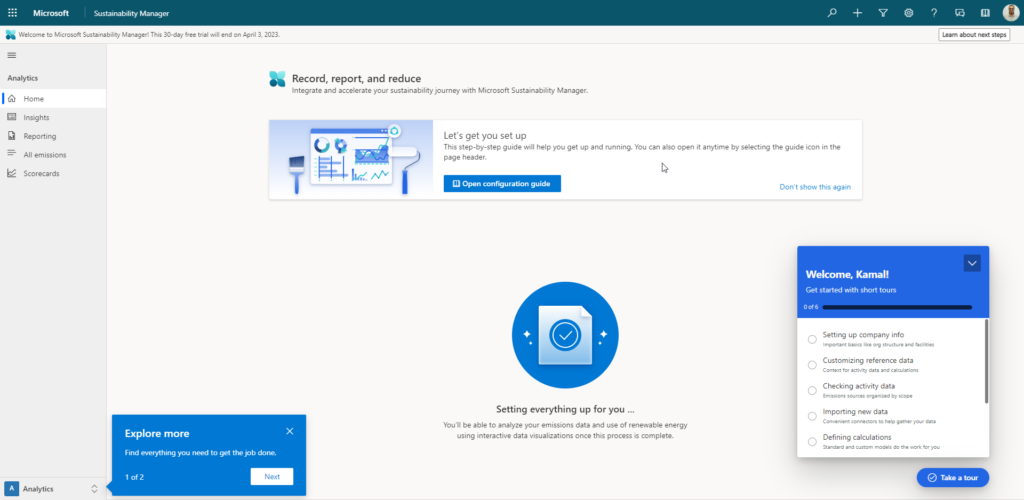Click Don't show this again link

pos(815,187)
